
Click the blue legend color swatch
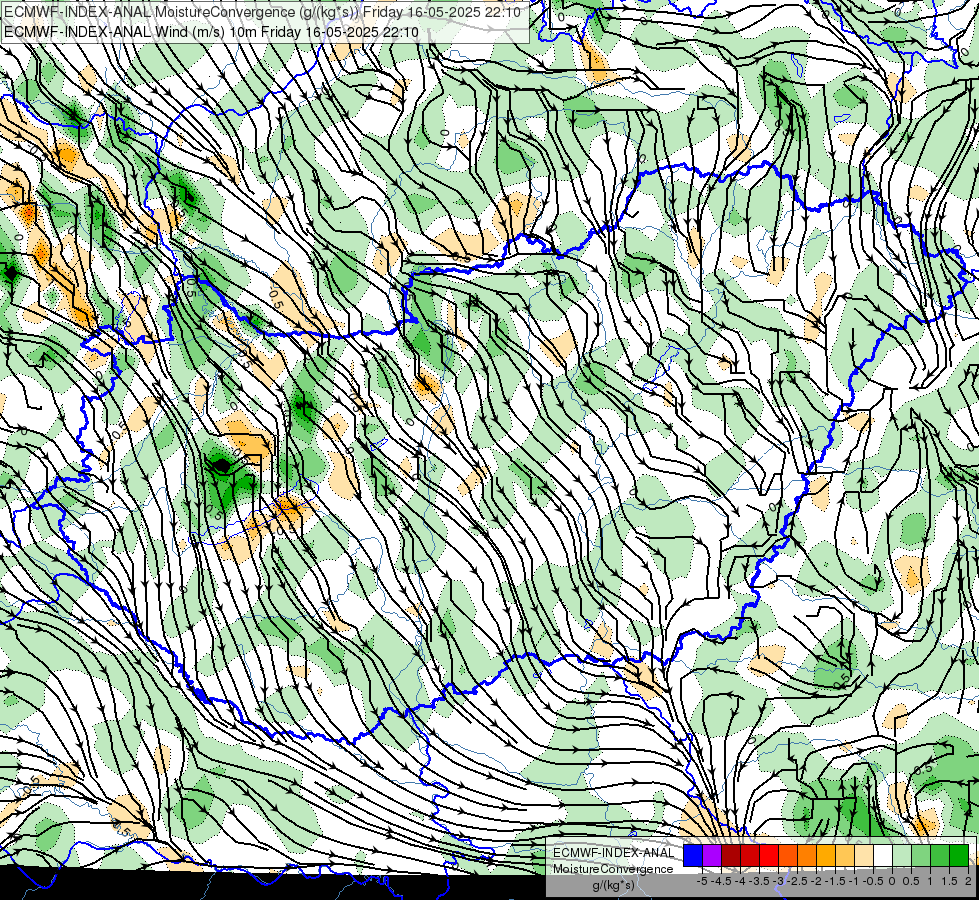pyautogui.click(x=693, y=856)
